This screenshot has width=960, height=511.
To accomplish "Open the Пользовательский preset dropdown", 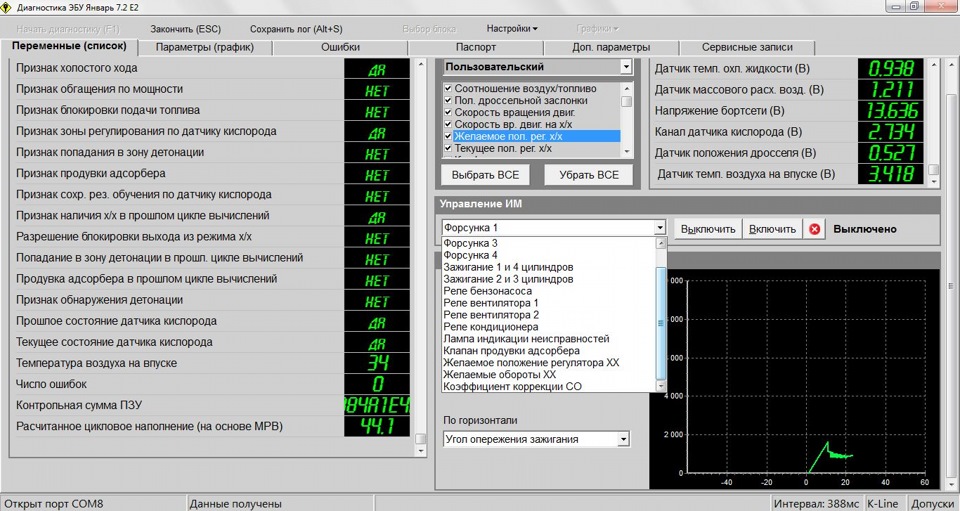I will (626, 67).
